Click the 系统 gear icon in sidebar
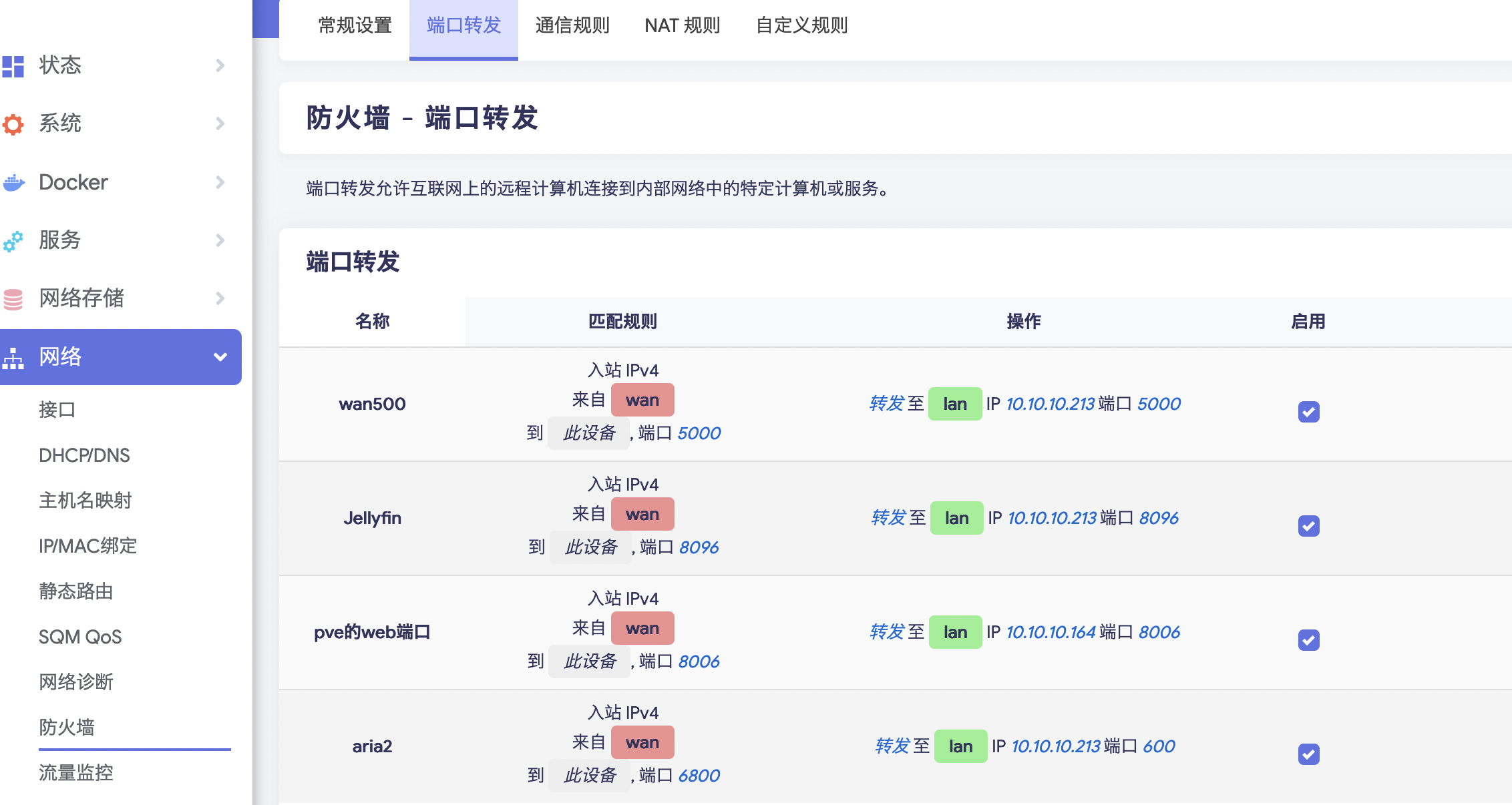Viewport: 1512px width, 805px height. (13, 123)
